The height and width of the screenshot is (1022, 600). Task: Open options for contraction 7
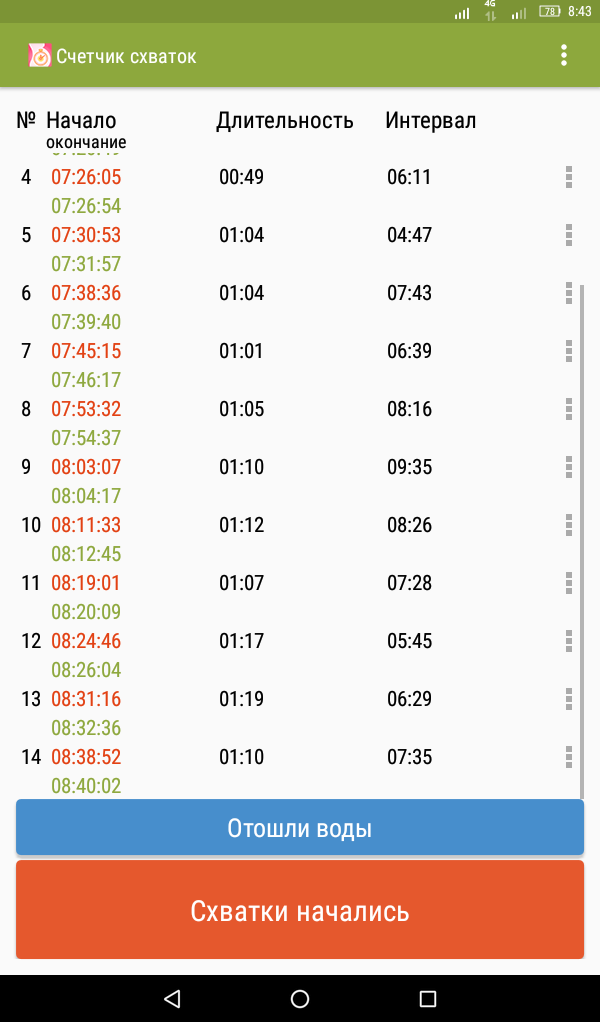(x=569, y=351)
